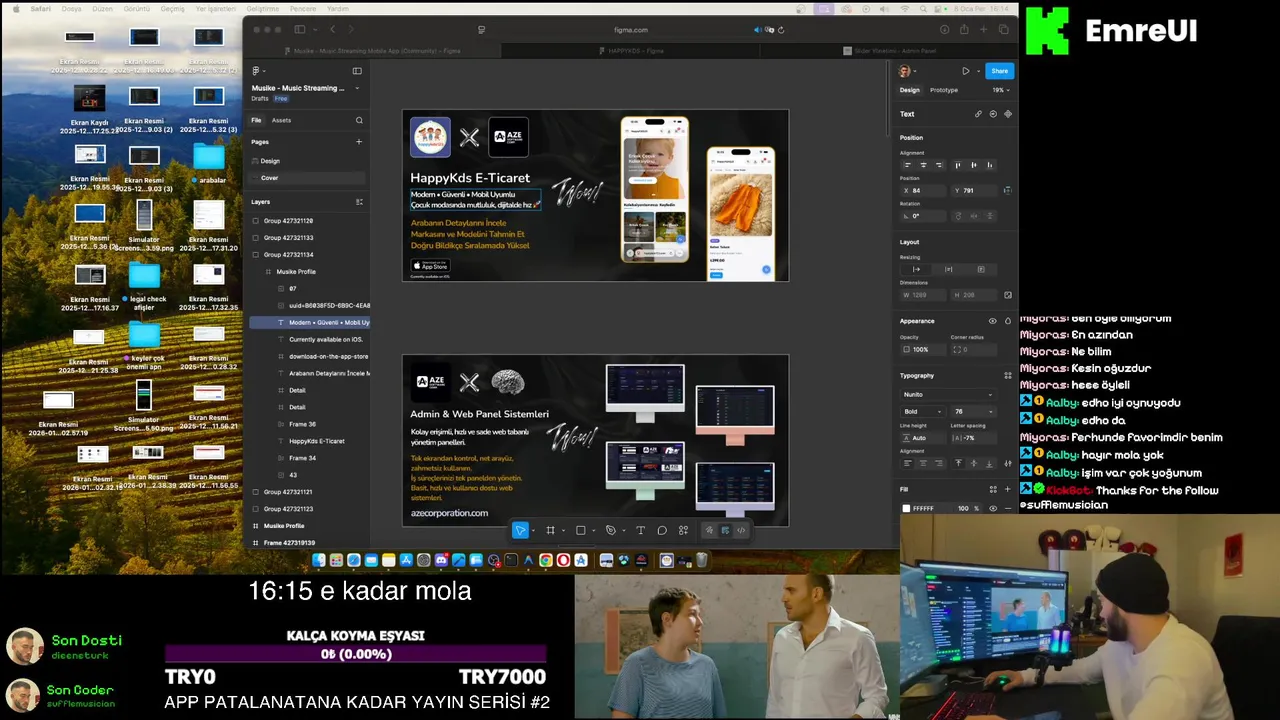
Task: Set text alignment to right in Typography
Action: pos(938,463)
